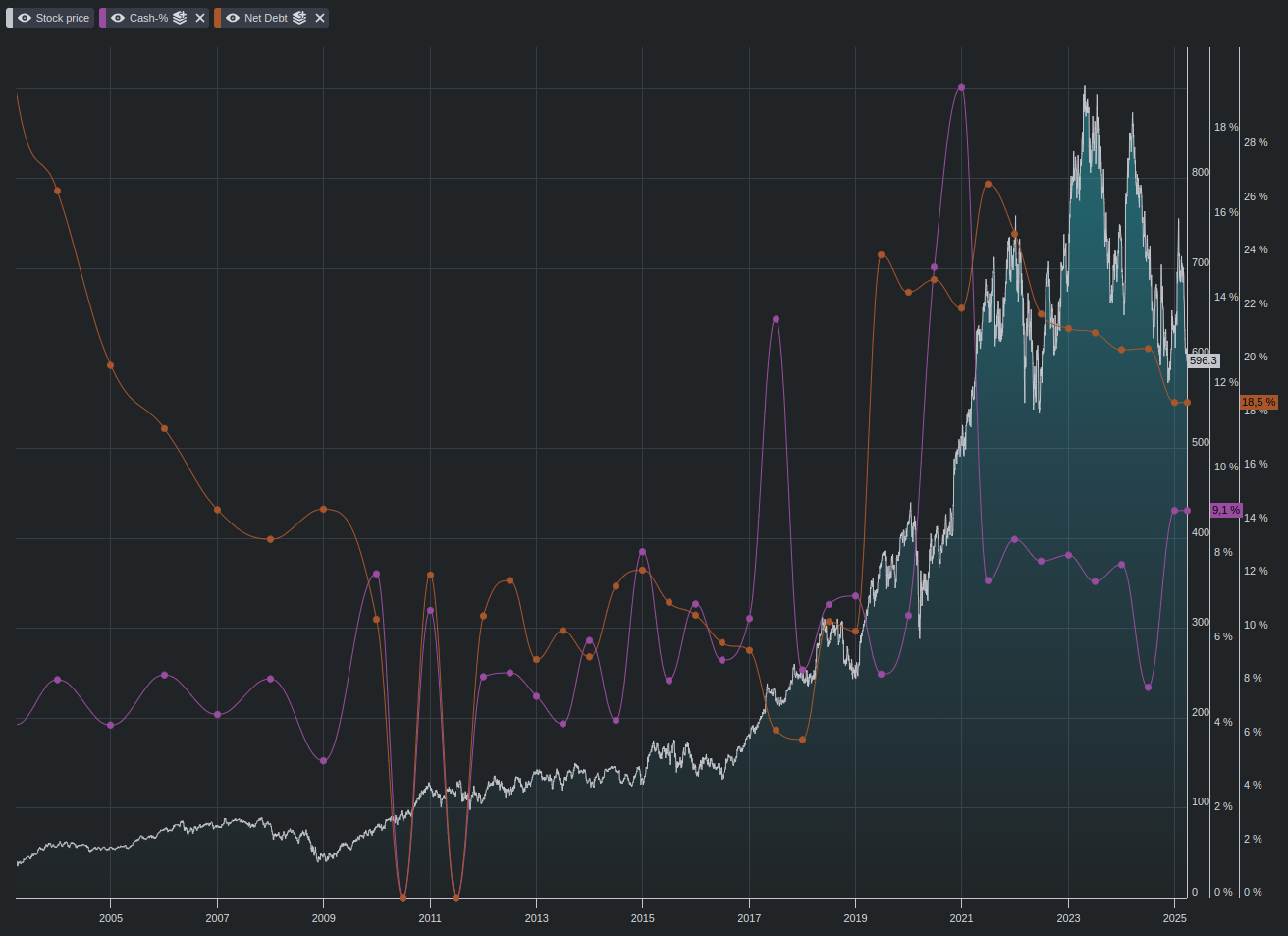Viewport: 1288px width, 936px height.
Task: Click the Stock price legend label
Action: [63, 18]
